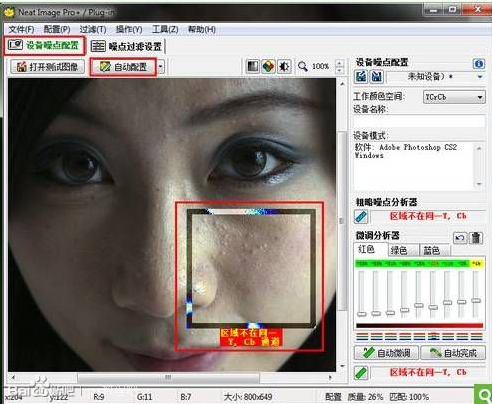Click 自动配置 button

(123, 67)
